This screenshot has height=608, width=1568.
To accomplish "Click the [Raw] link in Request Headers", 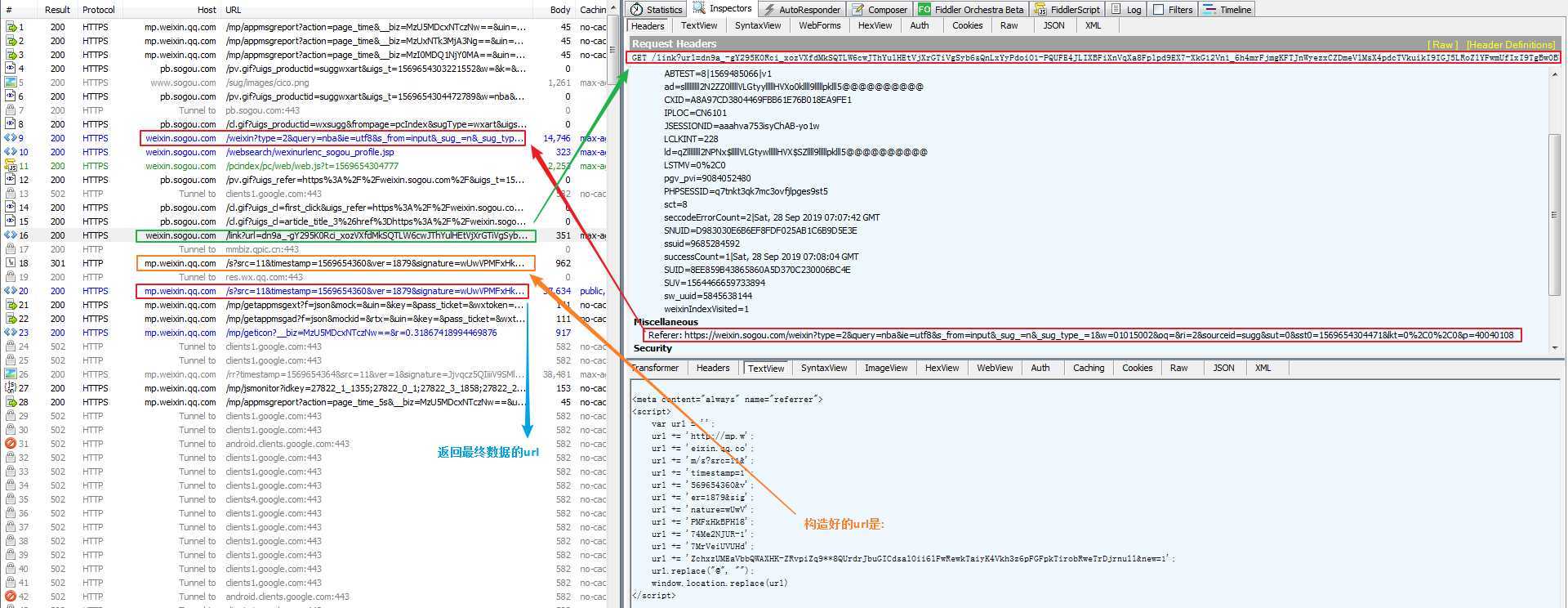I will coord(1442,45).
